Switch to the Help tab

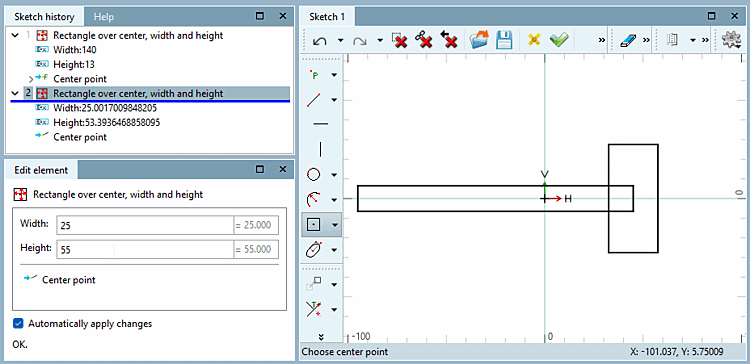[x=104, y=17]
